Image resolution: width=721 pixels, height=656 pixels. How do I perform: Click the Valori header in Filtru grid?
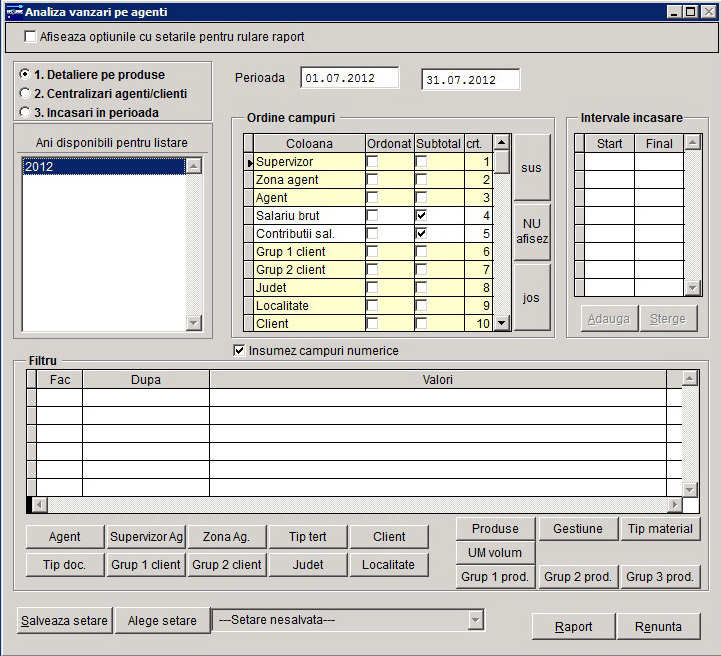pos(438,379)
